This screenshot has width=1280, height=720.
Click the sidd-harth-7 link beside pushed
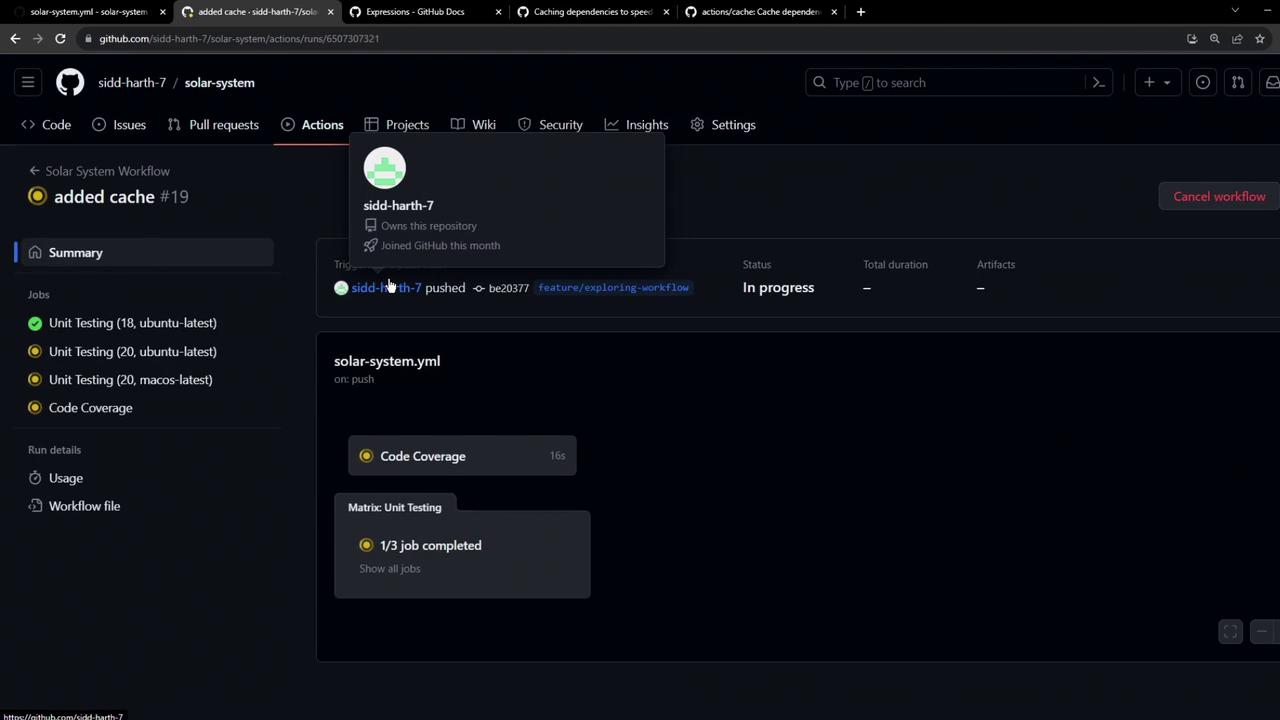click(386, 288)
